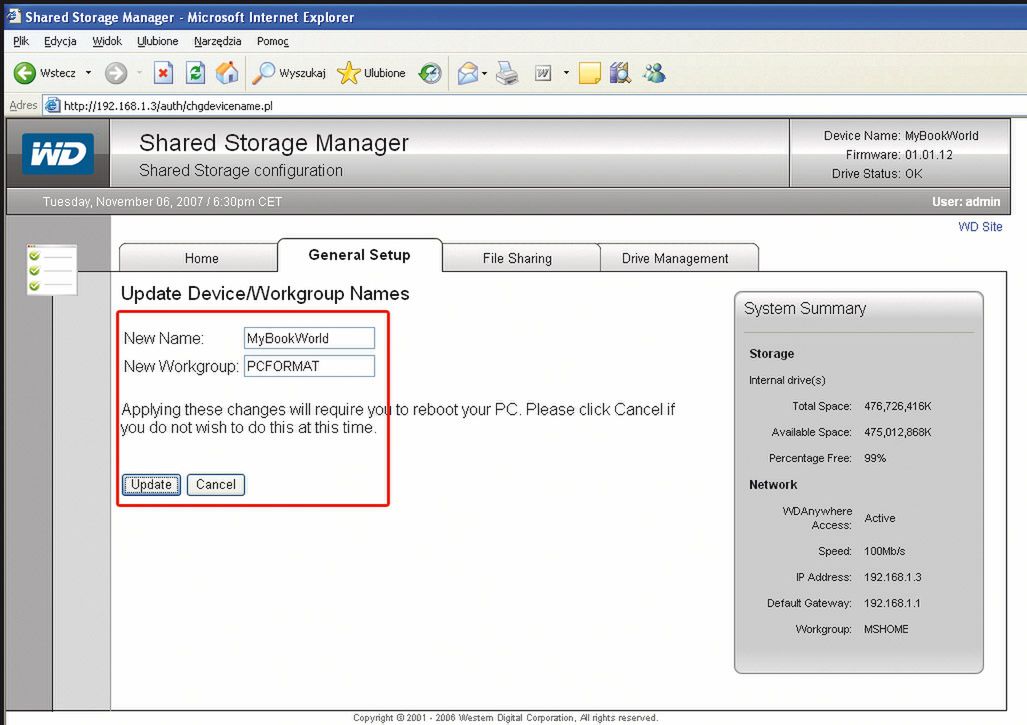Click the Messenger people icon
1027x725 pixels.
click(x=654, y=73)
